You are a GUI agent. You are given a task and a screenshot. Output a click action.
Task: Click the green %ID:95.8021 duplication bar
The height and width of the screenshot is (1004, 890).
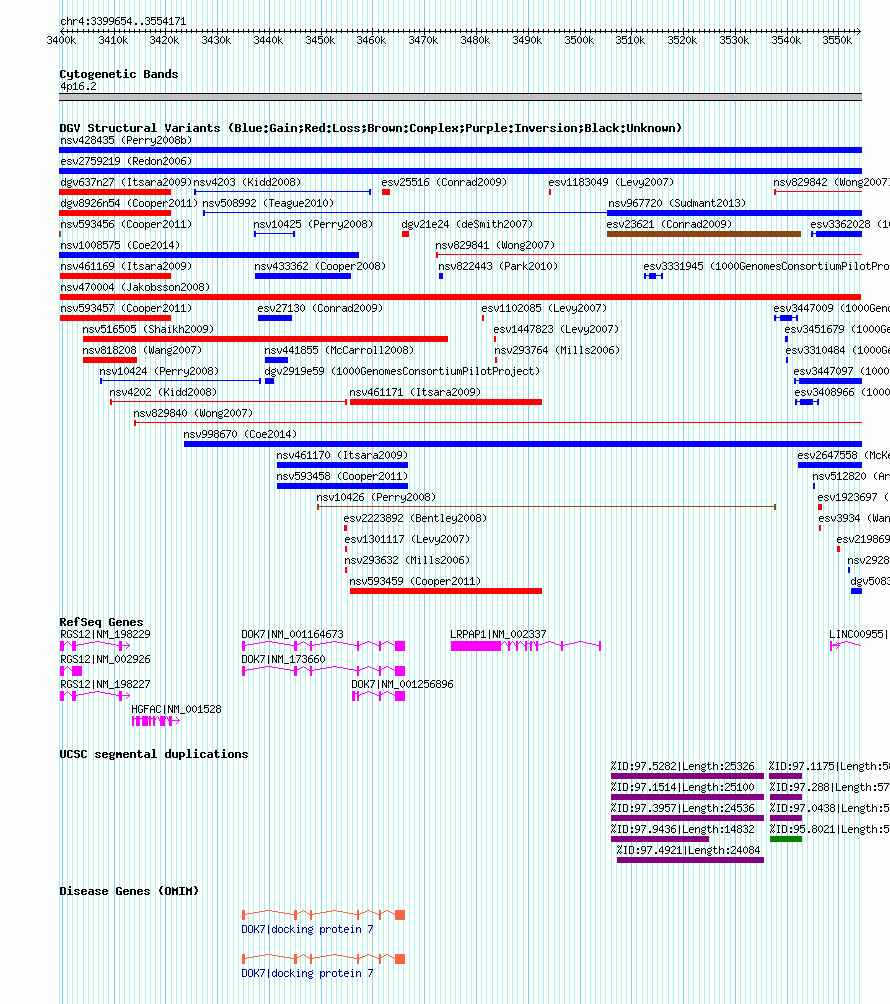(x=786, y=839)
